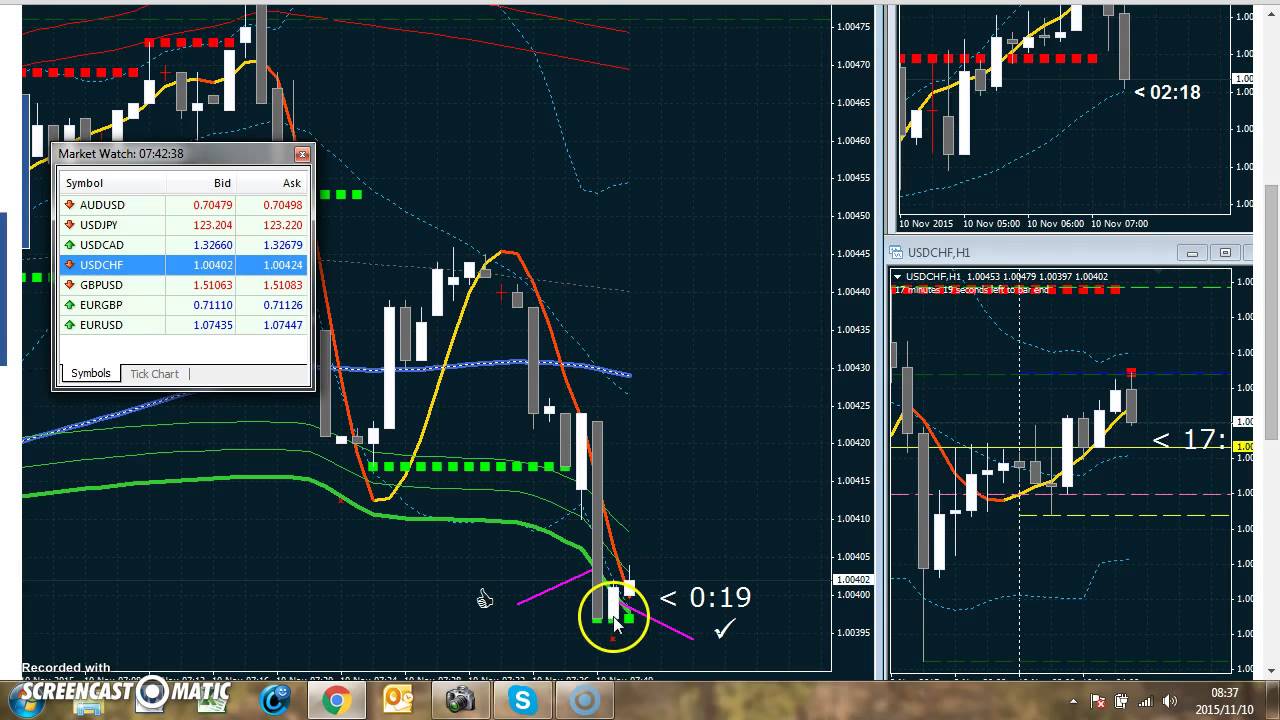Open network signal tray icon

(1145, 702)
